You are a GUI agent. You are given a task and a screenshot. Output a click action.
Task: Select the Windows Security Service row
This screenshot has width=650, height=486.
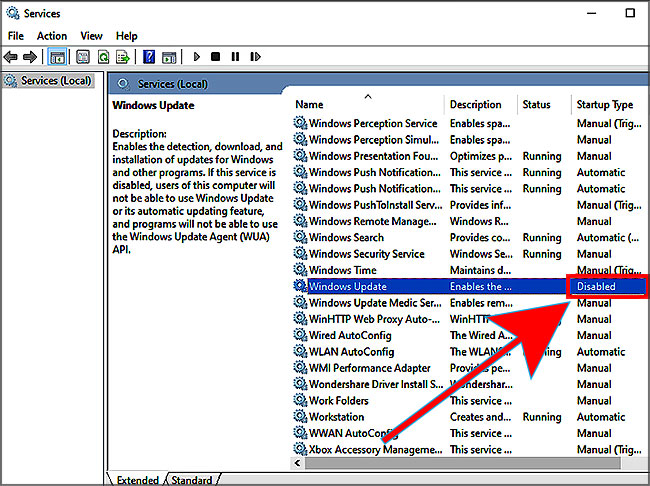click(468, 254)
